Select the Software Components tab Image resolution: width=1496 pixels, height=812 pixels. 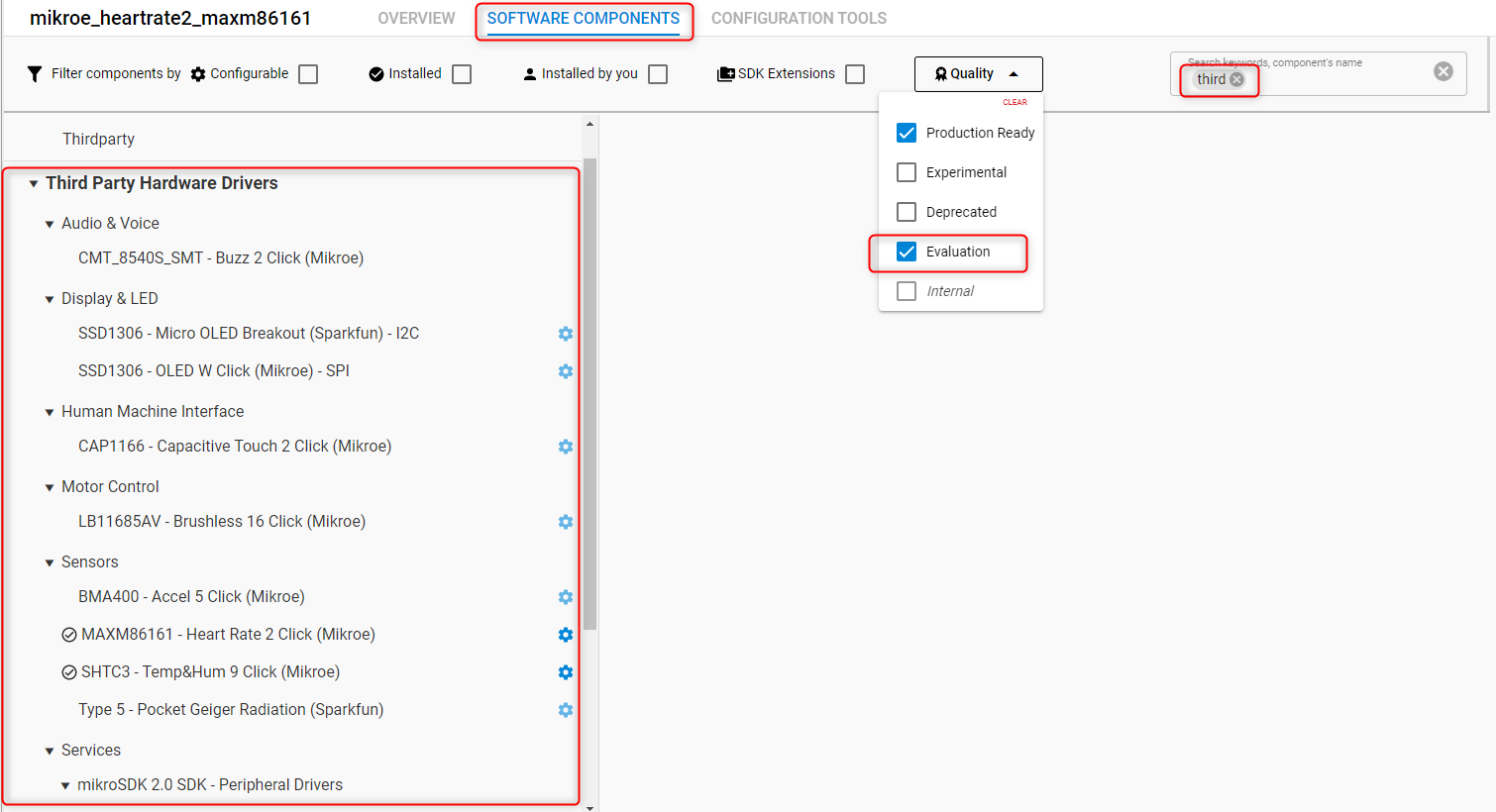(584, 18)
